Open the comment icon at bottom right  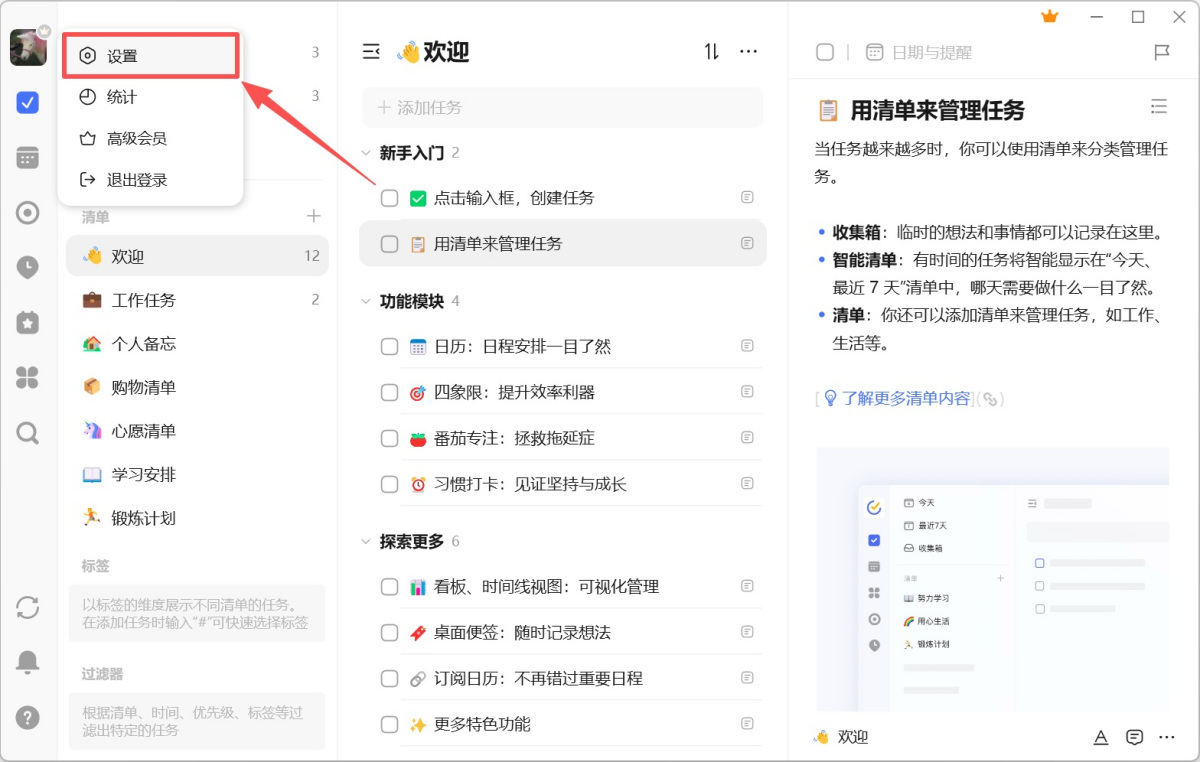[1134, 737]
